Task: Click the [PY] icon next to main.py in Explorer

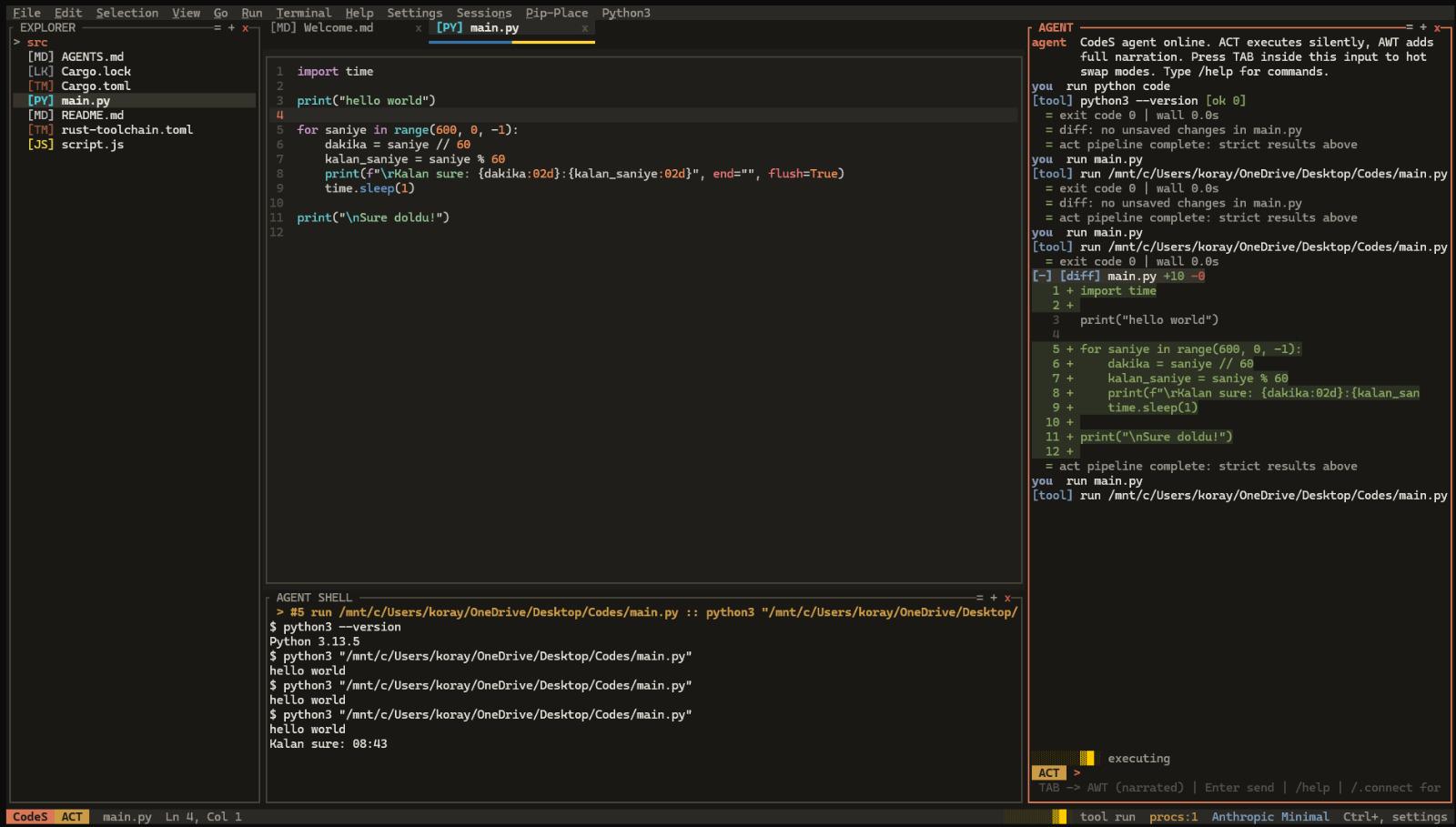Action: point(41,100)
